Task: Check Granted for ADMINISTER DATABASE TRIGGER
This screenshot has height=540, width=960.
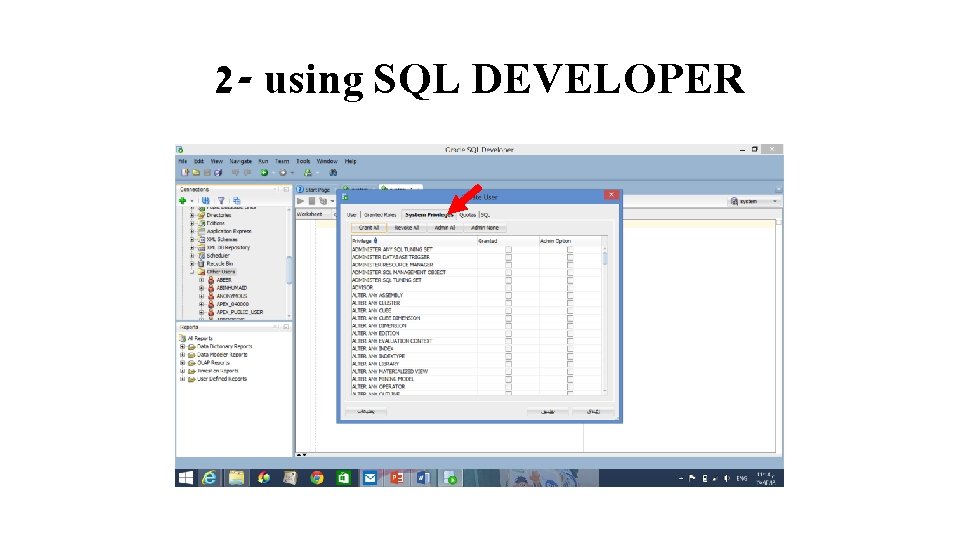Action: (508, 257)
